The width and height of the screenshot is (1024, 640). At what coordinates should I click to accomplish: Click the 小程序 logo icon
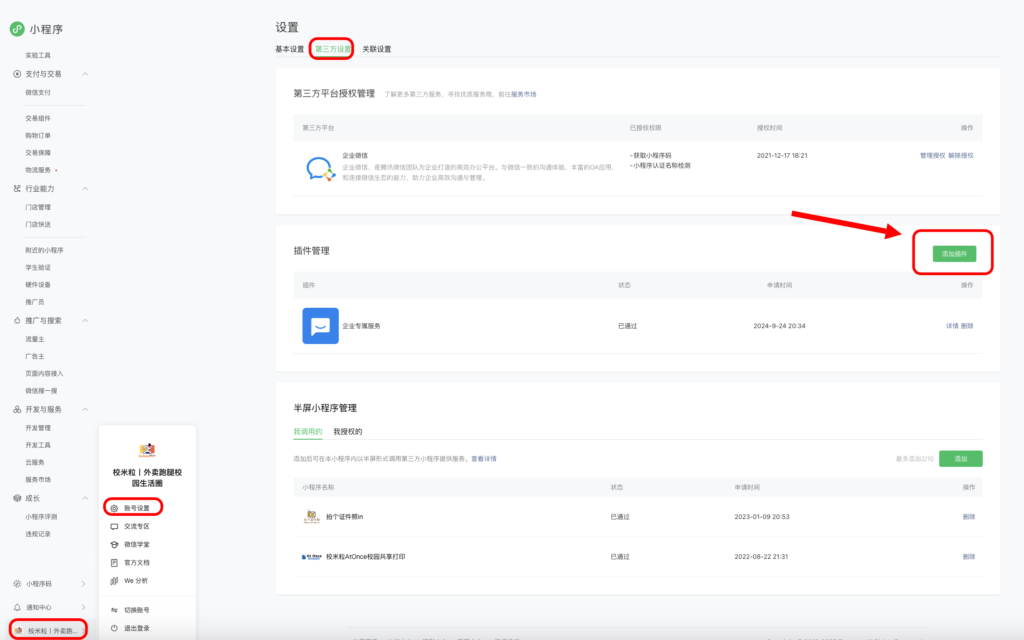click(17, 29)
